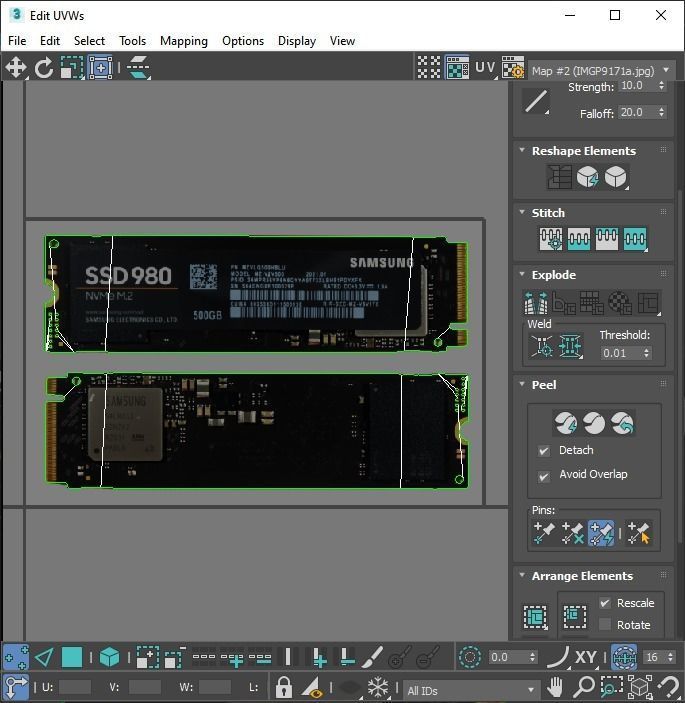This screenshot has height=703, width=685.
Task: Click the Stitch Custom icon
Action: click(x=635, y=239)
